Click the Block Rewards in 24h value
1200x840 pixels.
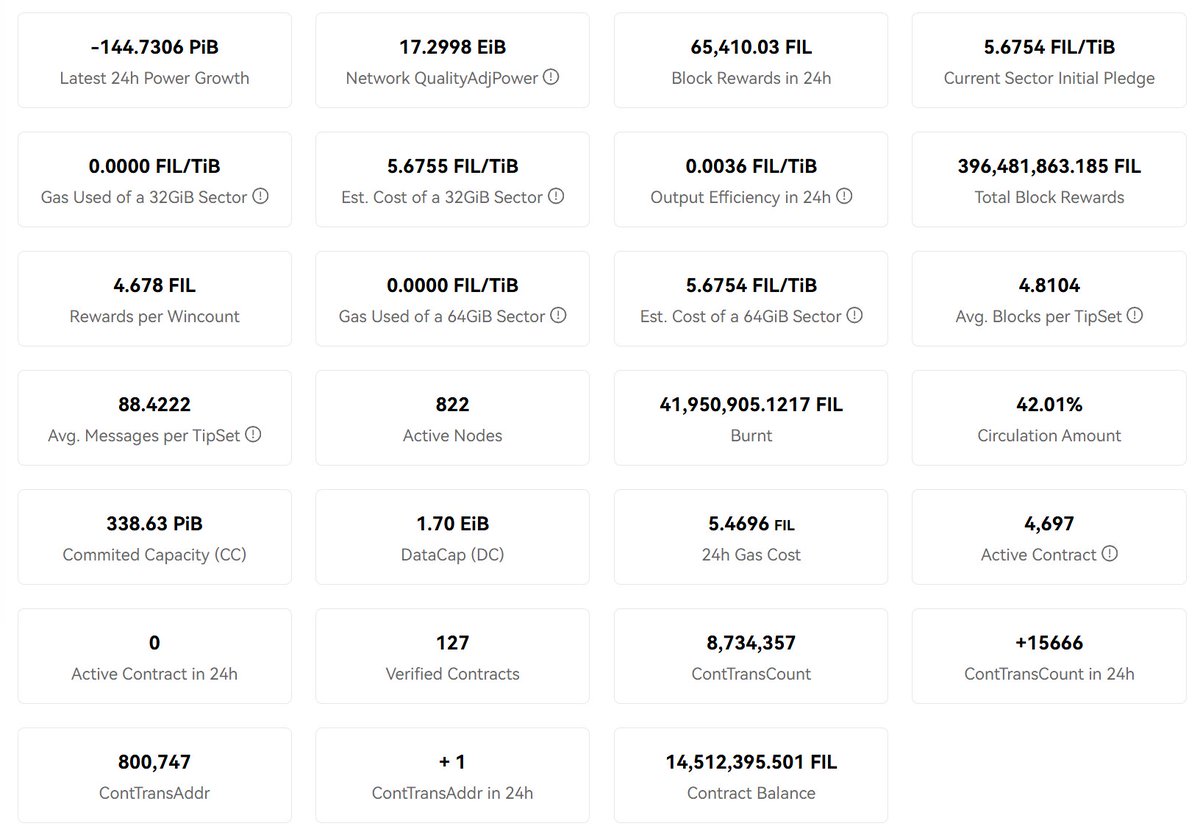tap(750, 47)
